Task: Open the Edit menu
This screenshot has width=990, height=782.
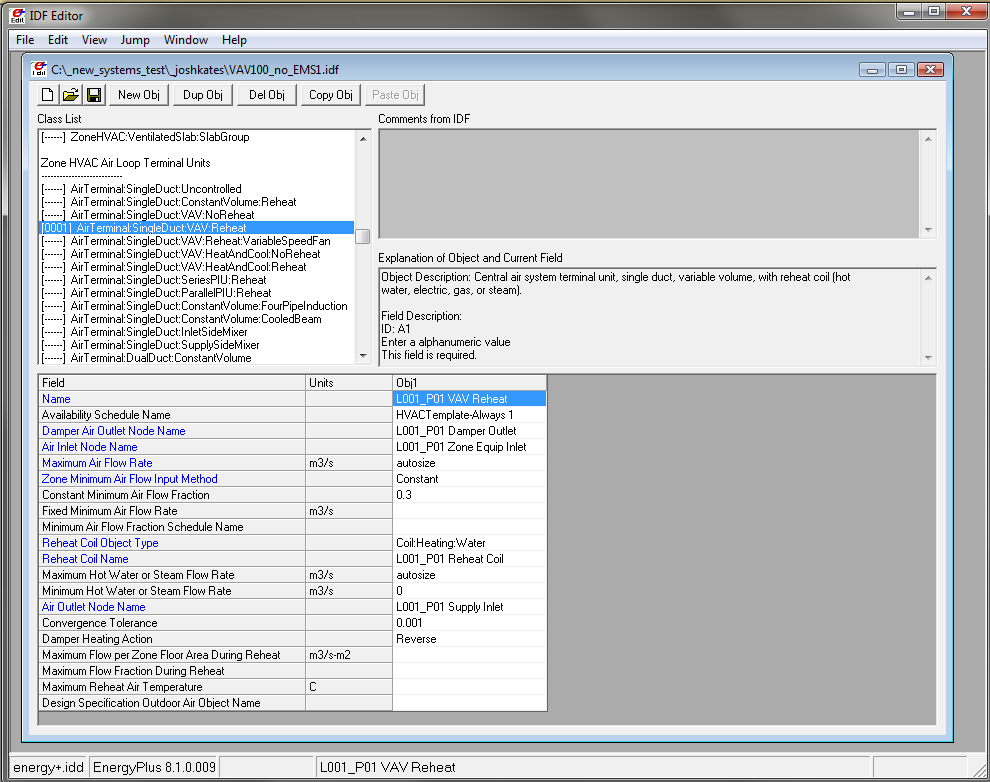Action: [57, 40]
